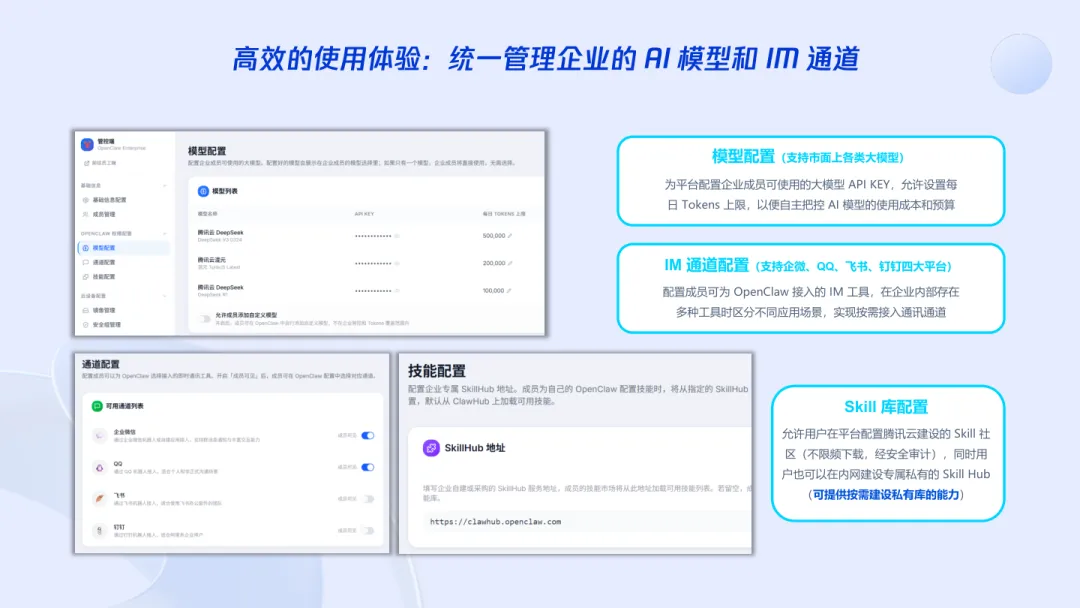Viewport: 1080px width, 608px height.
Task: Click the 腾讯云混元 model name
Action: [211, 260]
